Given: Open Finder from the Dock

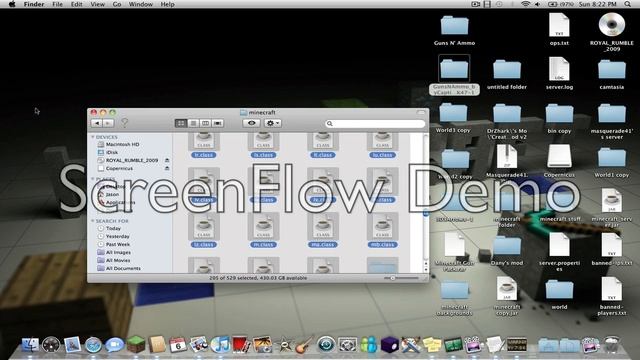Looking at the screenshot, I should [x=30, y=345].
